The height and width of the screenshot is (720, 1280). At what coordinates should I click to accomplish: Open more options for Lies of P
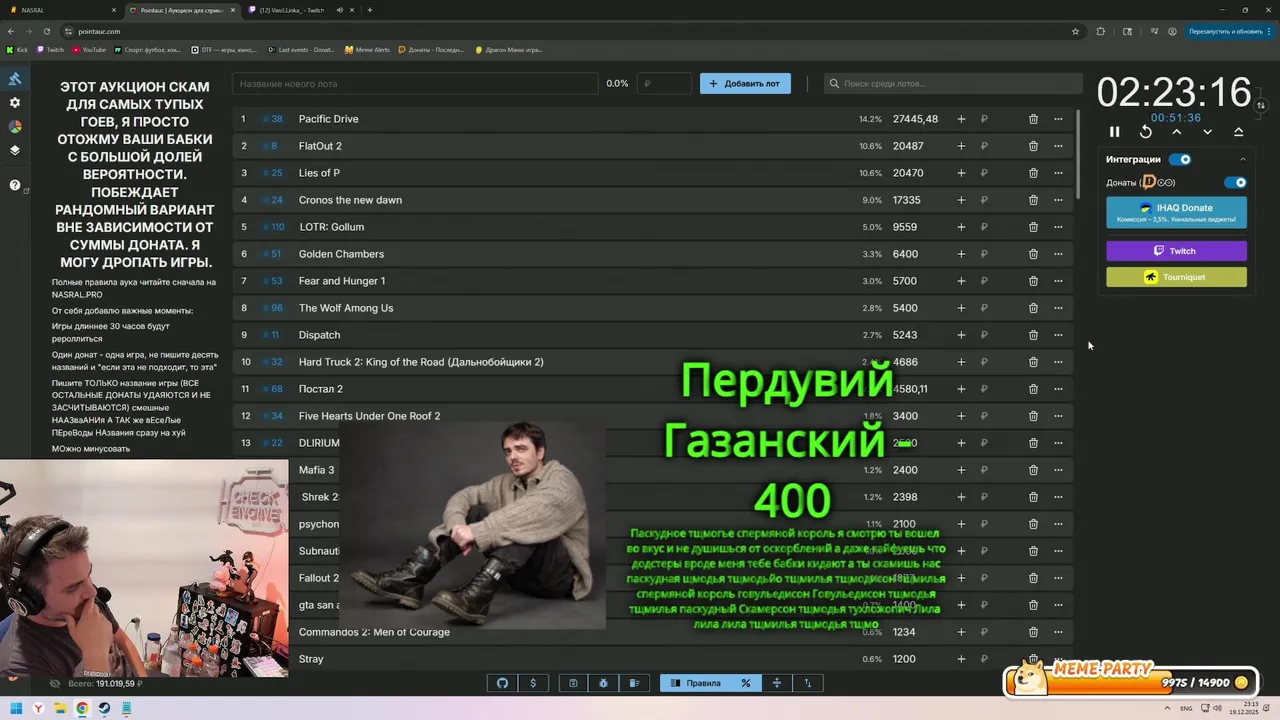(1058, 173)
